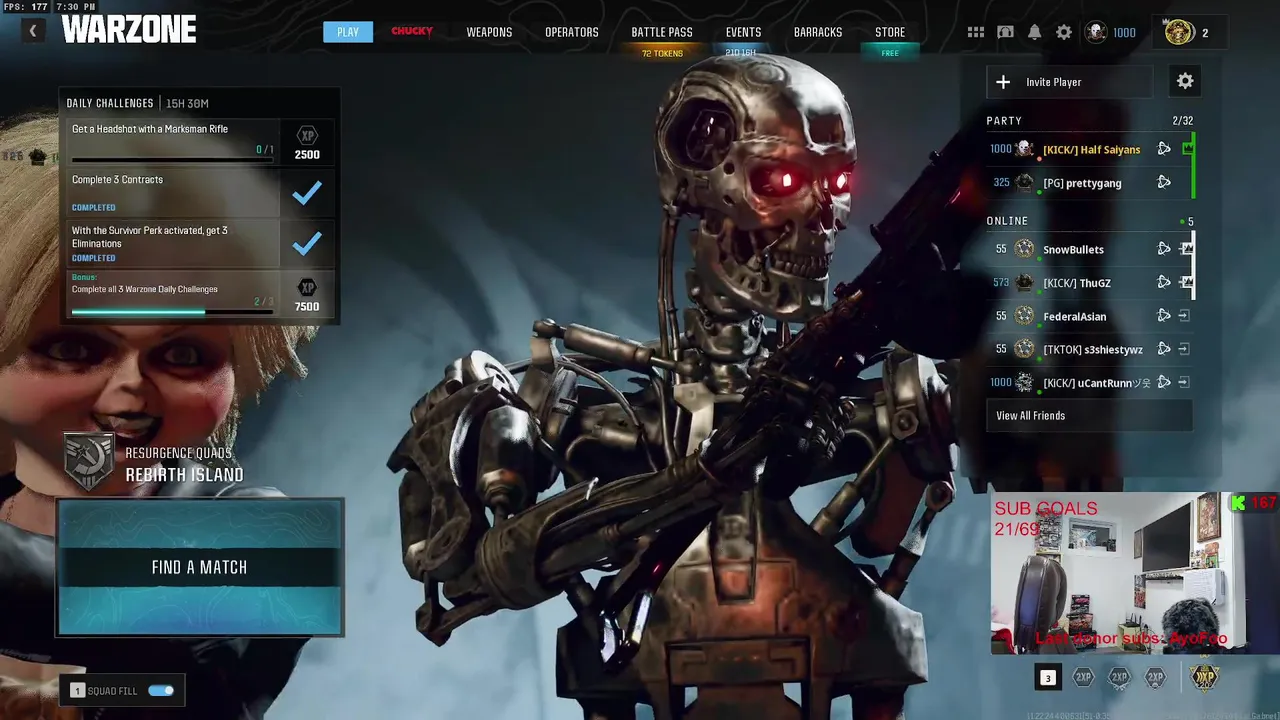The height and width of the screenshot is (720, 1280).
Task: Click the key 3 token prompt
Action: click(1048, 678)
